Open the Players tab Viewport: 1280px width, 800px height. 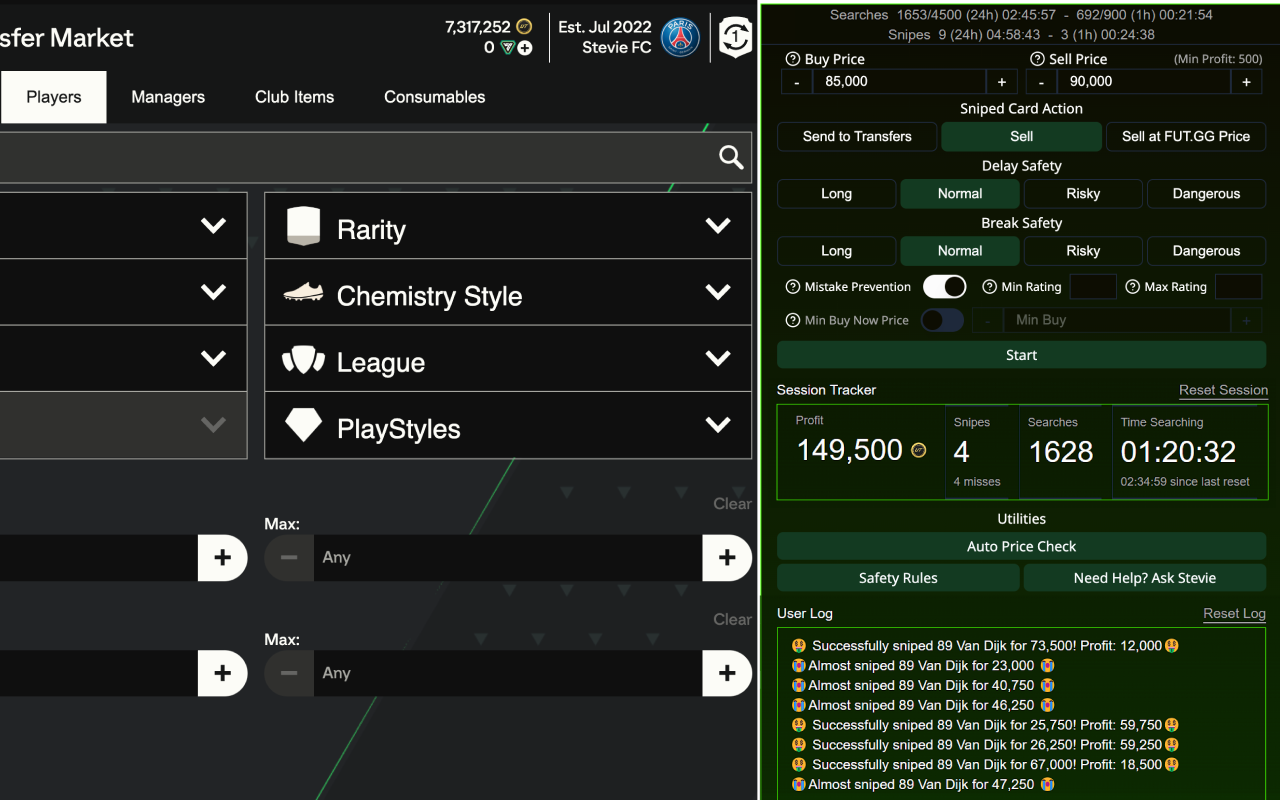pyautogui.click(x=54, y=97)
